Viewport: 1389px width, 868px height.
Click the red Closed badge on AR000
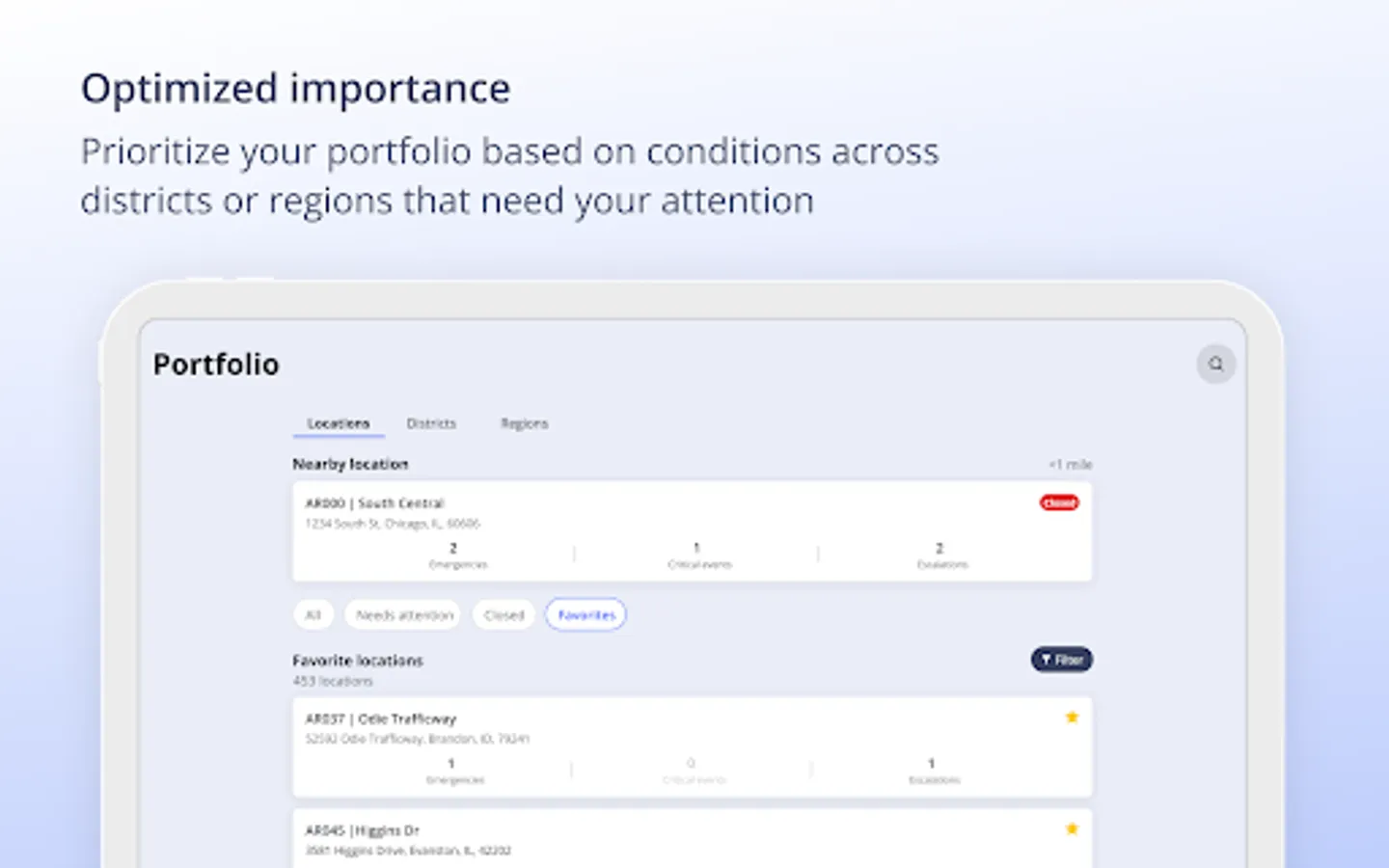[1059, 502]
